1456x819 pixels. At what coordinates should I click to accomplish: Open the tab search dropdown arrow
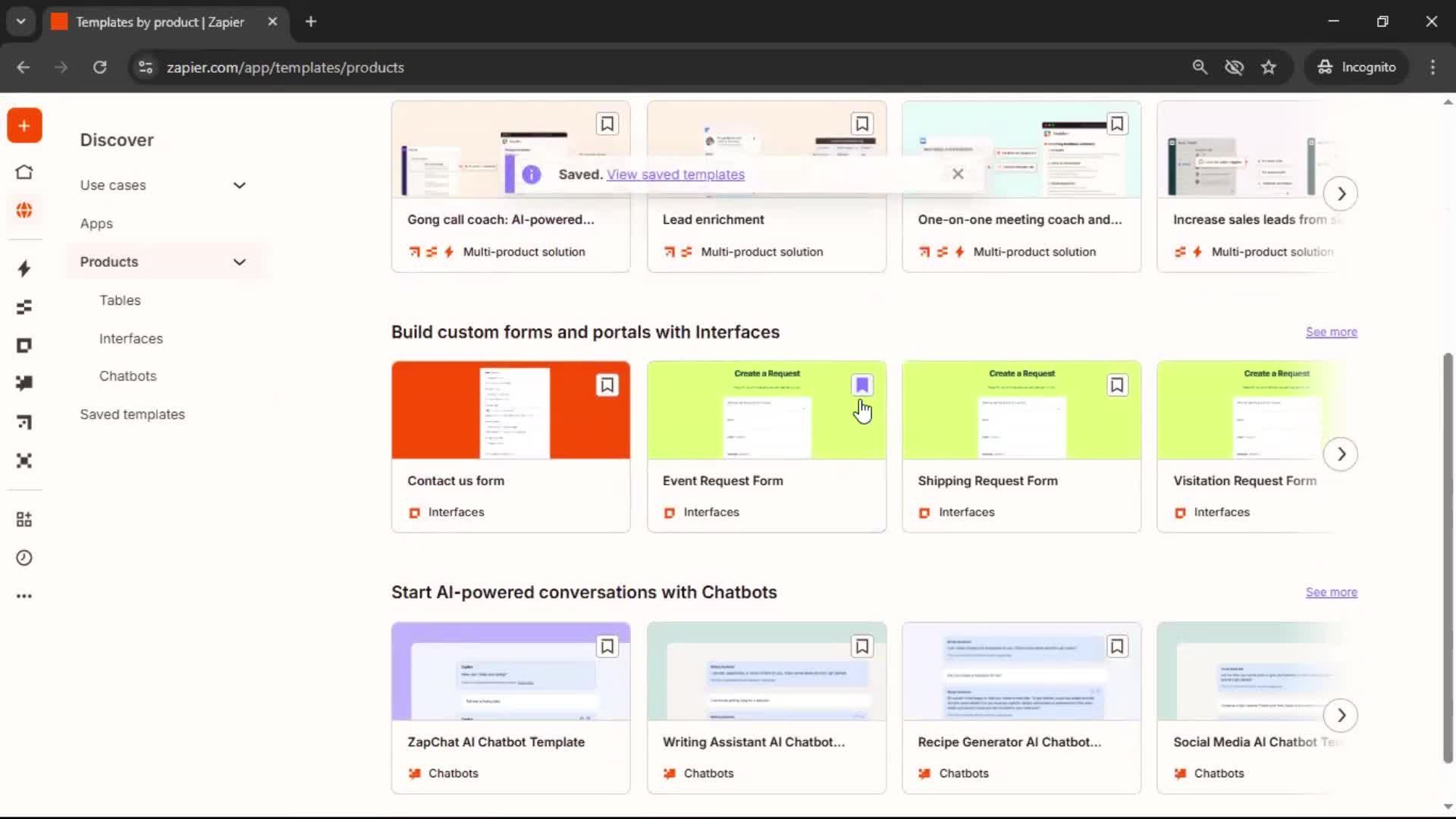coord(21,22)
